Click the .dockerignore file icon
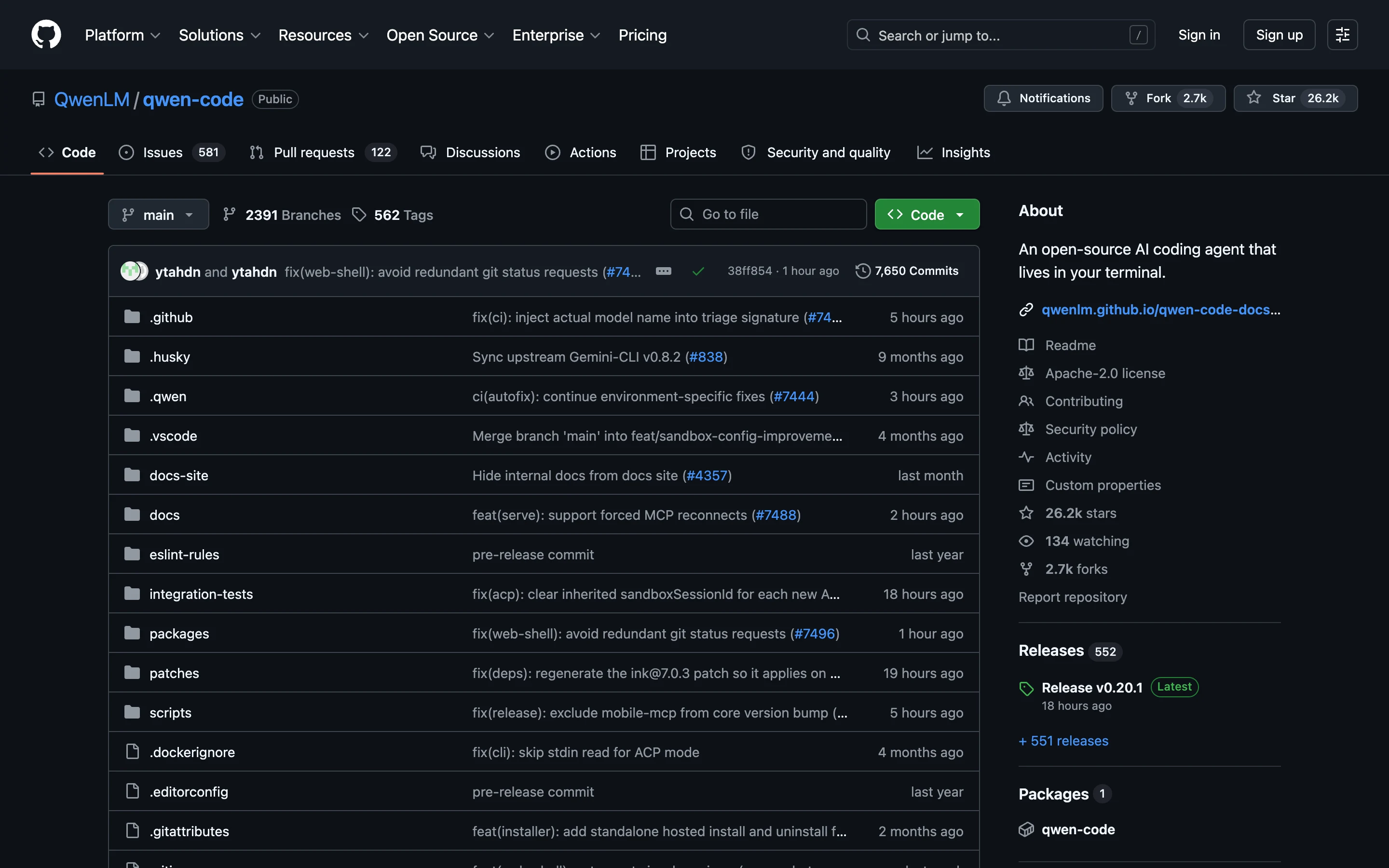Image resolution: width=1389 pixels, height=868 pixels. (x=133, y=751)
